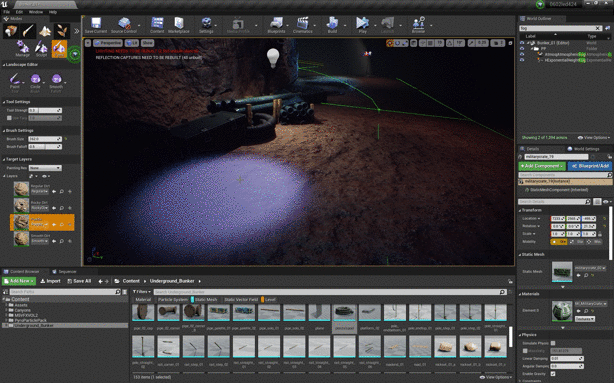
Task: Select the light bulb actor in the viewport
Action: tap(273, 58)
